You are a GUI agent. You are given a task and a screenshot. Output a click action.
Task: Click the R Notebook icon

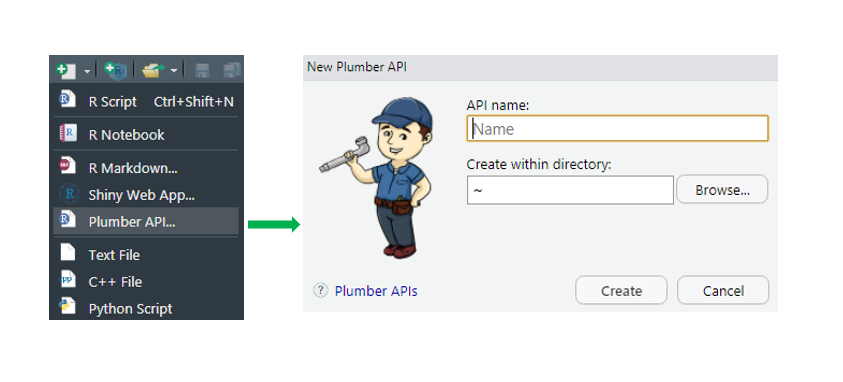click(x=68, y=133)
